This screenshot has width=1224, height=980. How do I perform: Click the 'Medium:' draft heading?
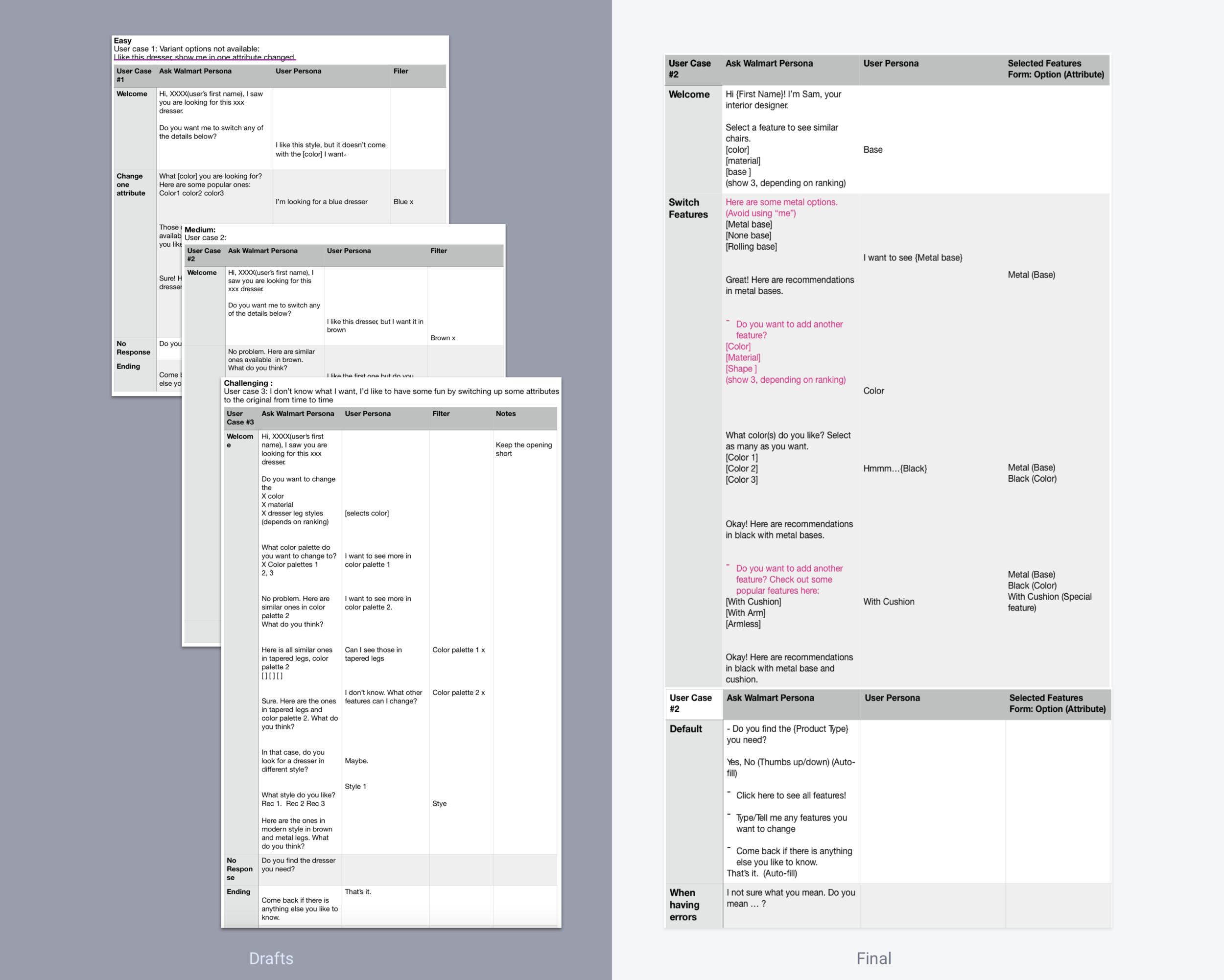coord(200,229)
